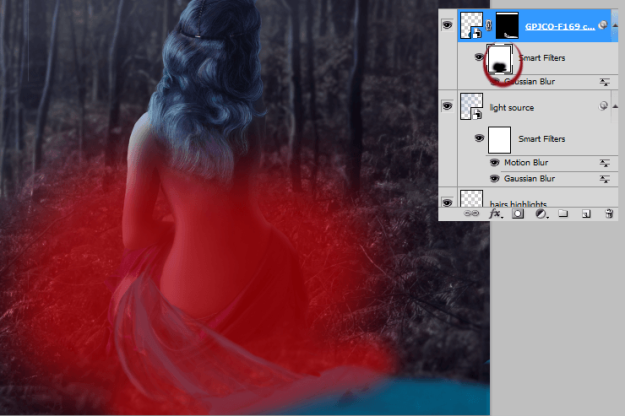Image resolution: width=625 pixels, height=416 pixels.
Task: Click the mask link icon on the GPJCO-F169 layer
Action: (x=489, y=26)
